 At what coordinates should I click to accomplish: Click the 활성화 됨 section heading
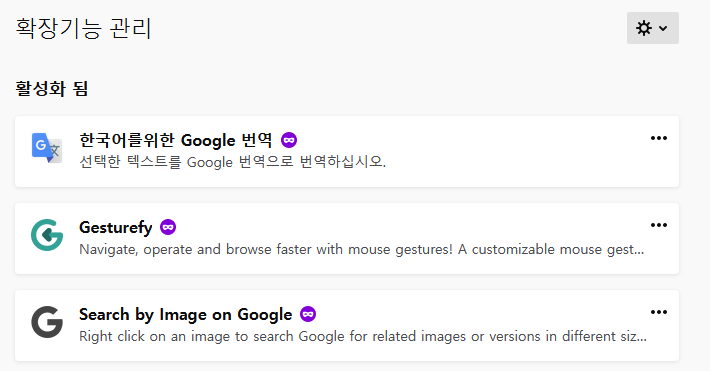tap(52, 88)
